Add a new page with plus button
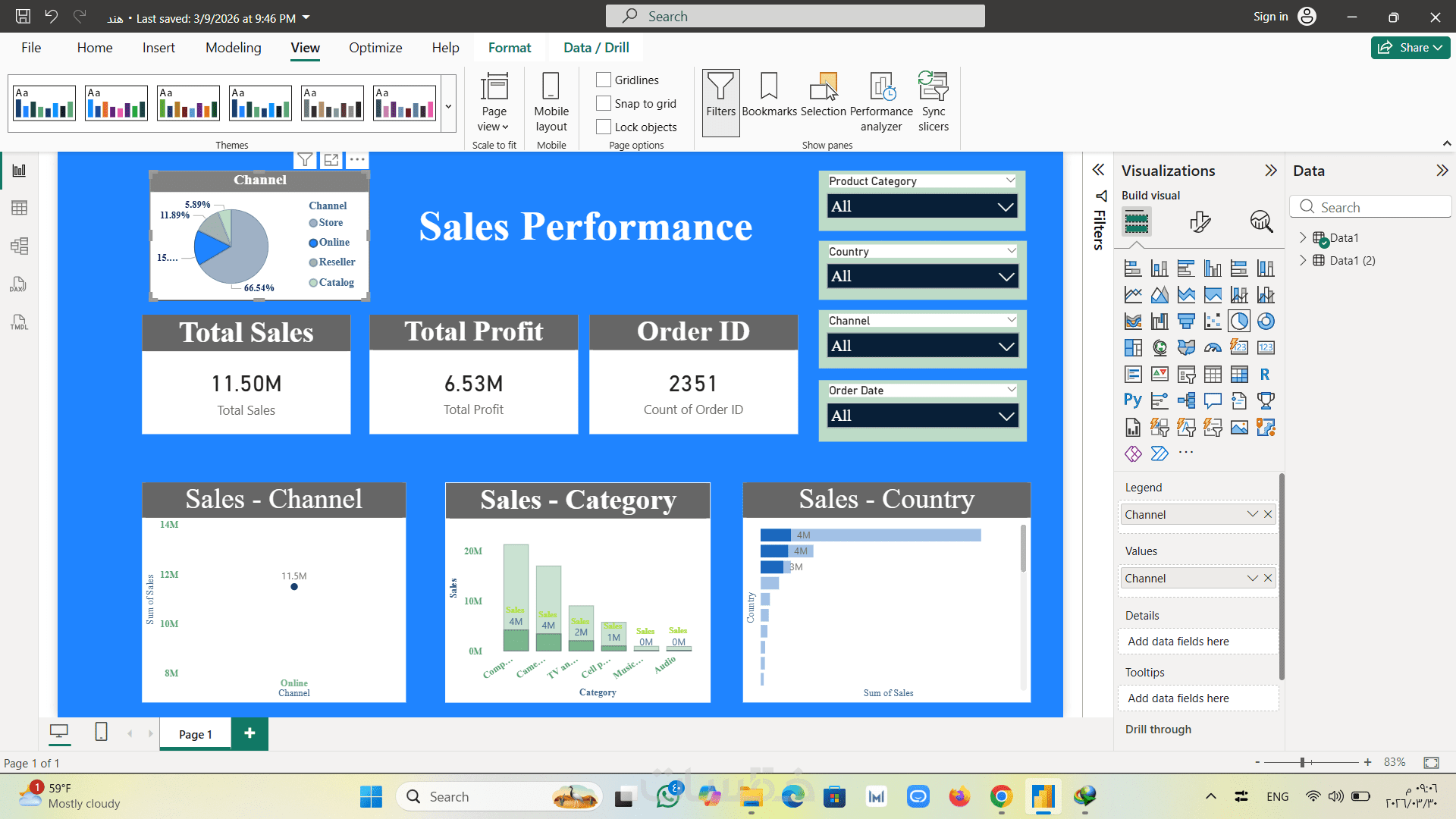Screen dimensions: 1456x819 pyautogui.click(x=249, y=733)
